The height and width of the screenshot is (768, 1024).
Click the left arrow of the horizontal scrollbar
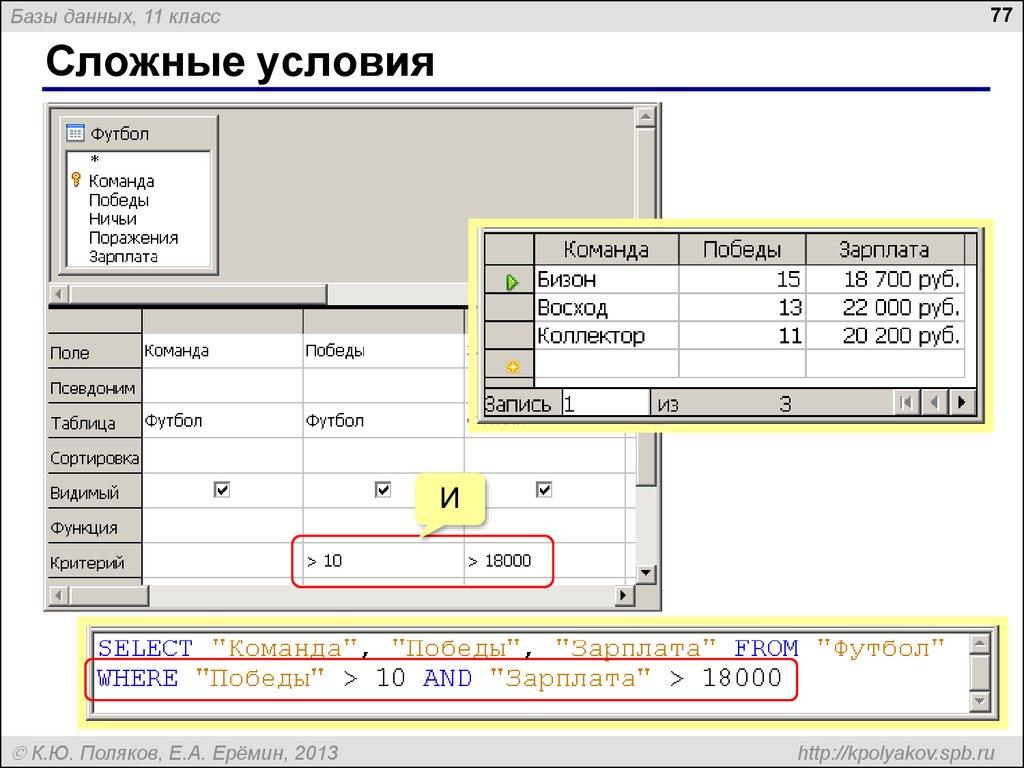(58, 292)
